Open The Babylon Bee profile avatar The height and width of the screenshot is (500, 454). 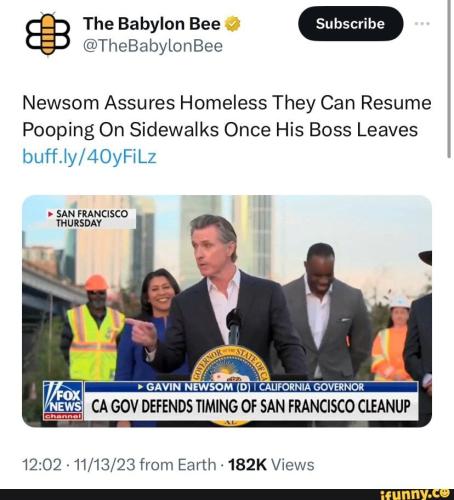coord(48,34)
